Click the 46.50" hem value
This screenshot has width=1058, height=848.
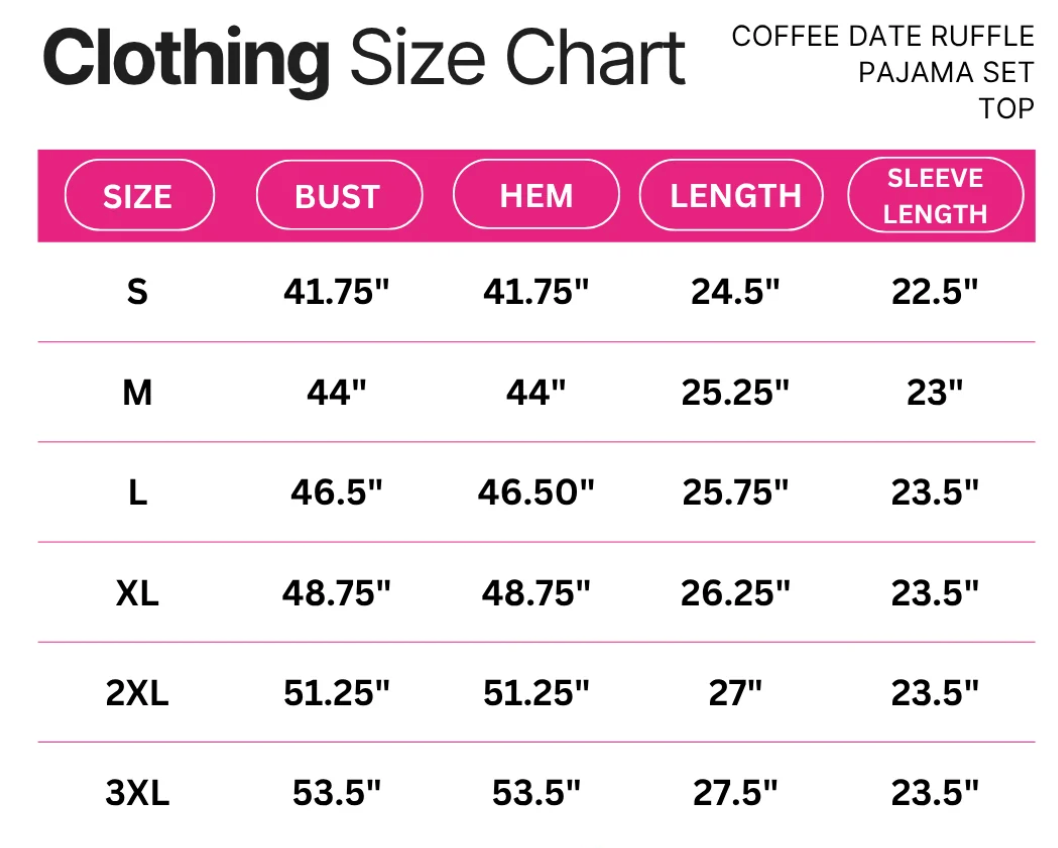(536, 492)
